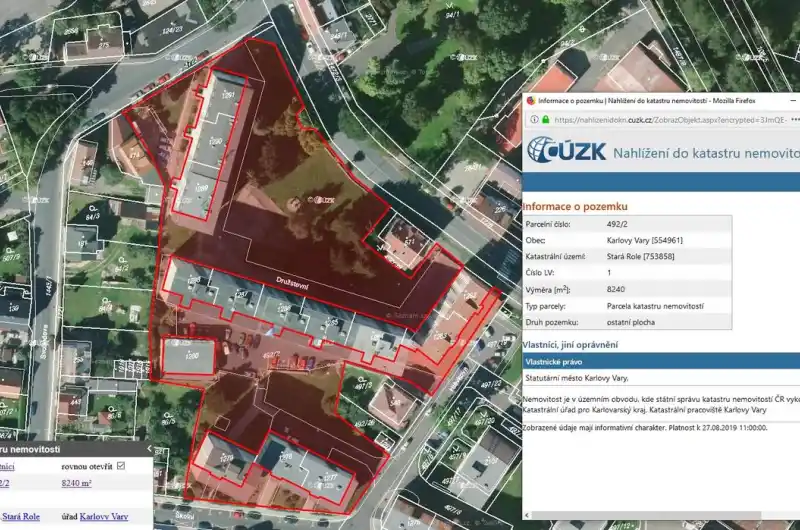Click the 'Vlastnické právo' table header

click(x=661, y=362)
